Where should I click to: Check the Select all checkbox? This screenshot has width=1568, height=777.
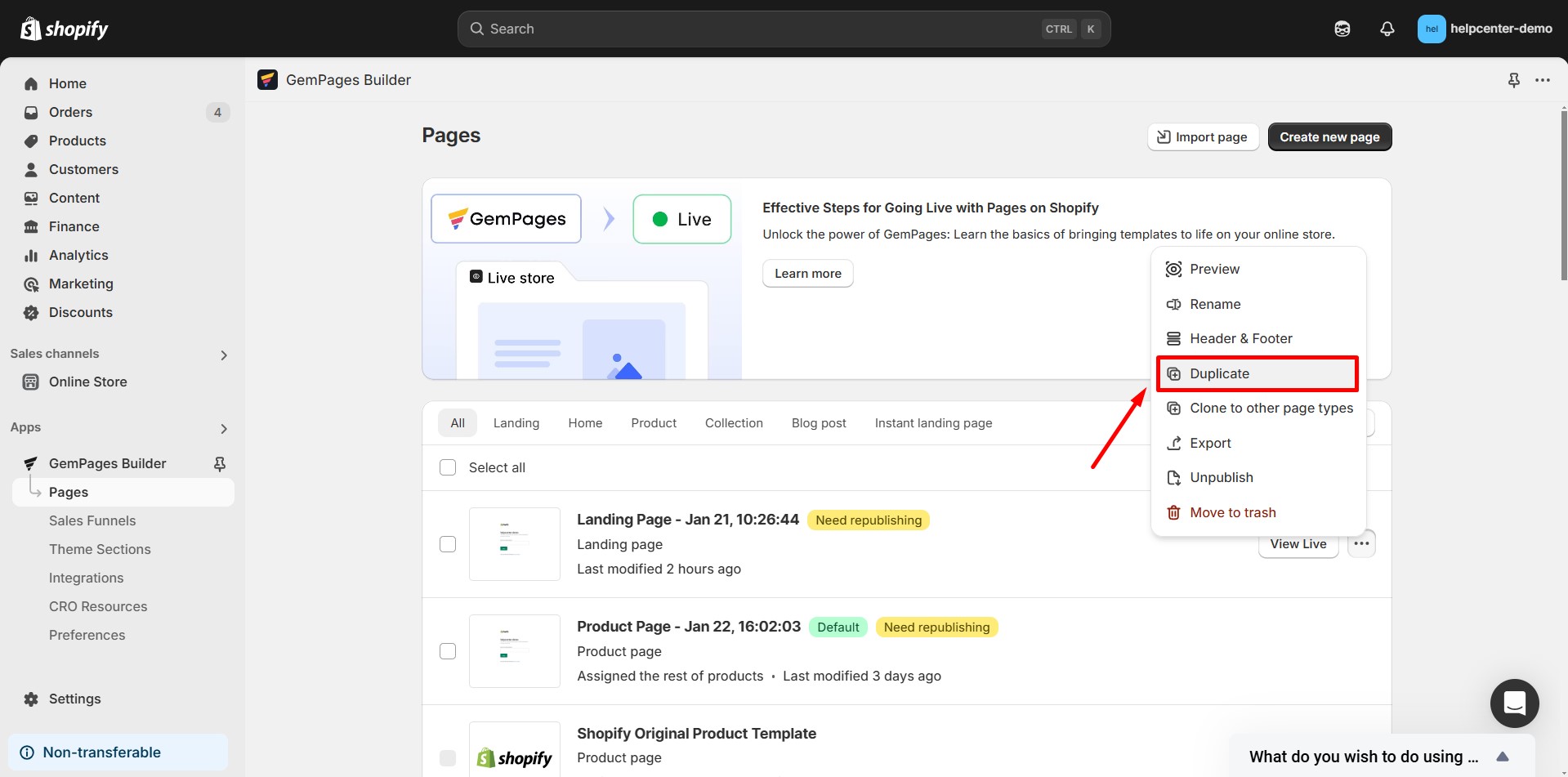[x=448, y=467]
